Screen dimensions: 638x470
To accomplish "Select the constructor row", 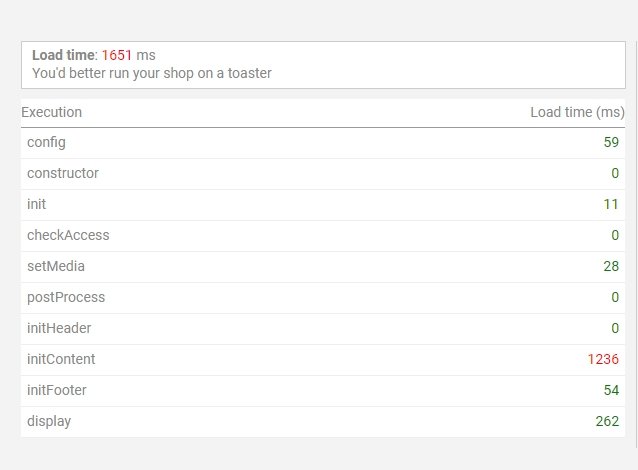I will [x=323, y=174].
